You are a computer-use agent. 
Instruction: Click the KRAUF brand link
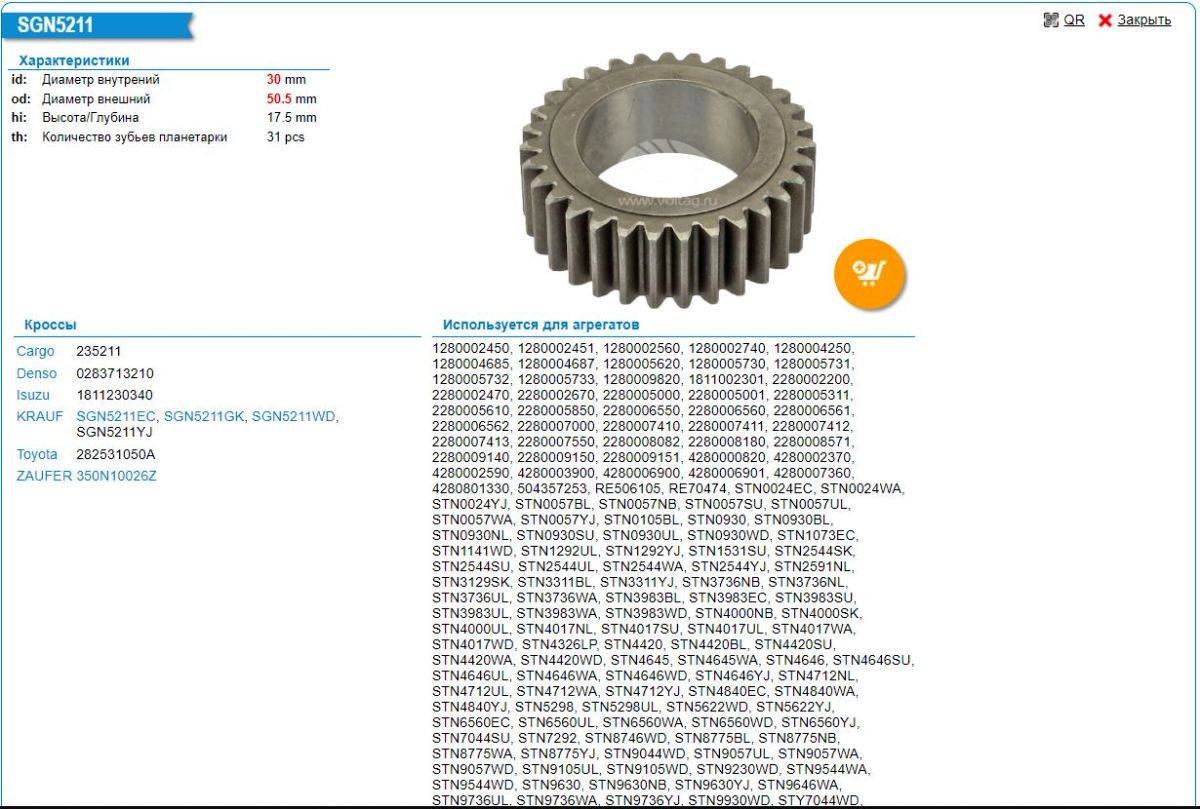40,416
